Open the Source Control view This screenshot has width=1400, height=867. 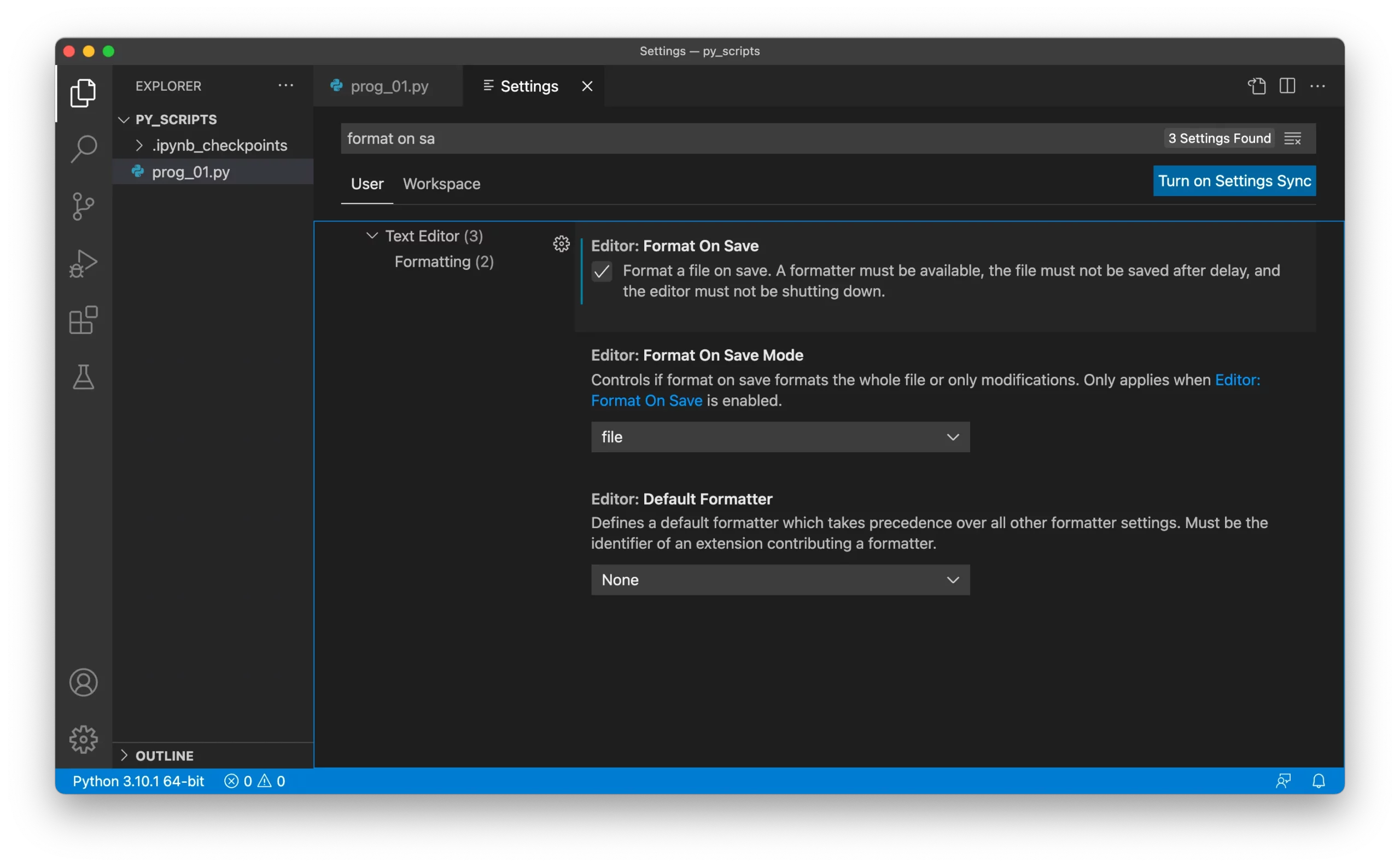[x=83, y=207]
